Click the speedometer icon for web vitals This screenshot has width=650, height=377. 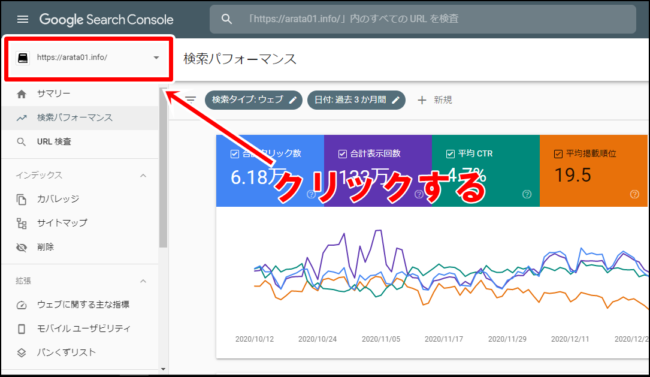(22, 305)
